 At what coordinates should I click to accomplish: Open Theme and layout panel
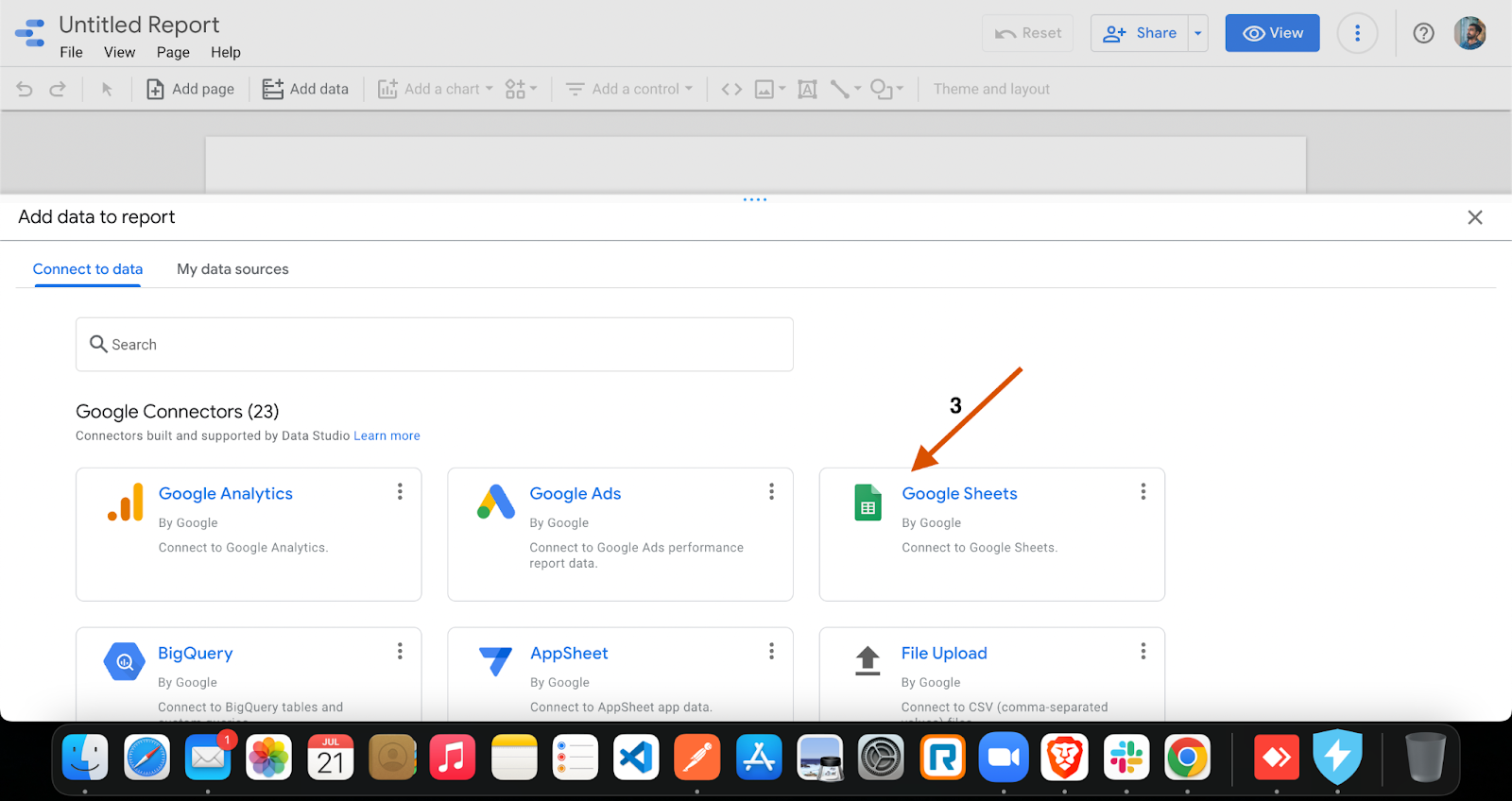(x=991, y=89)
